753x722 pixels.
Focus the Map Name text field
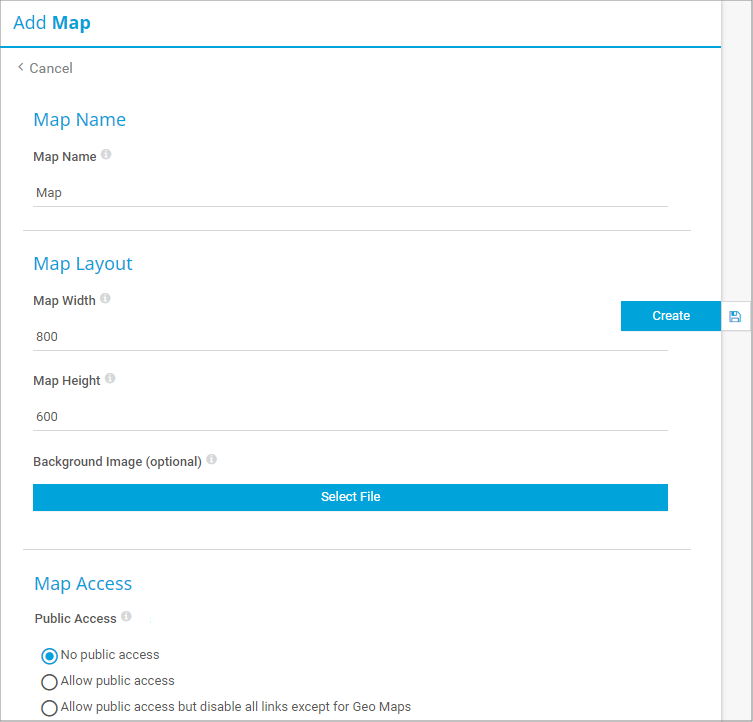pos(350,192)
